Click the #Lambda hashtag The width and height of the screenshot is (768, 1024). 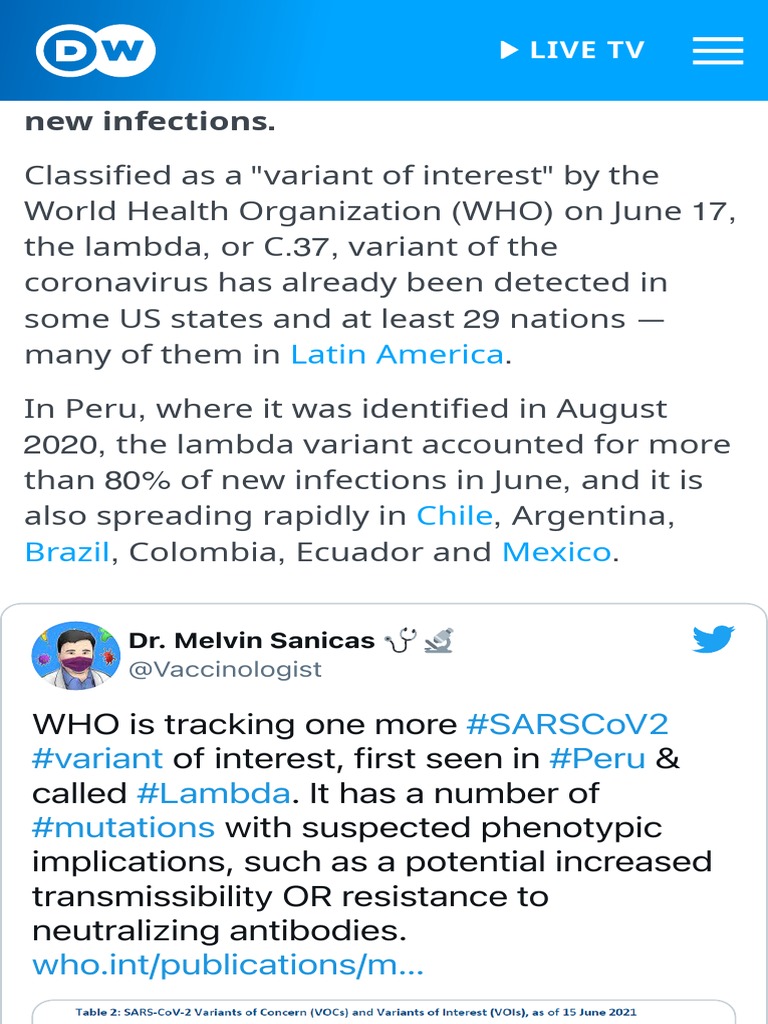213,794
